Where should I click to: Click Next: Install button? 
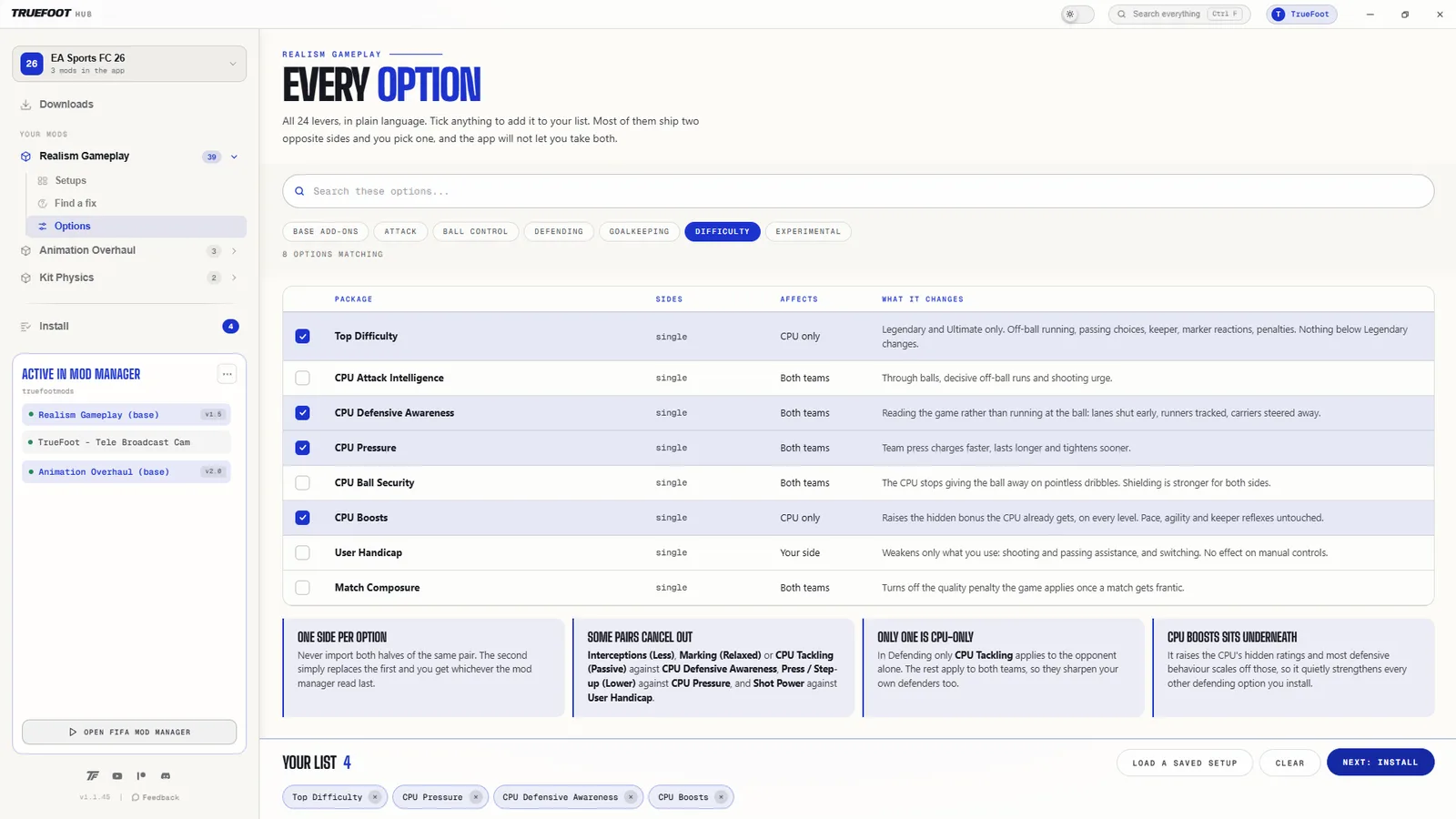[x=1380, y=763]
